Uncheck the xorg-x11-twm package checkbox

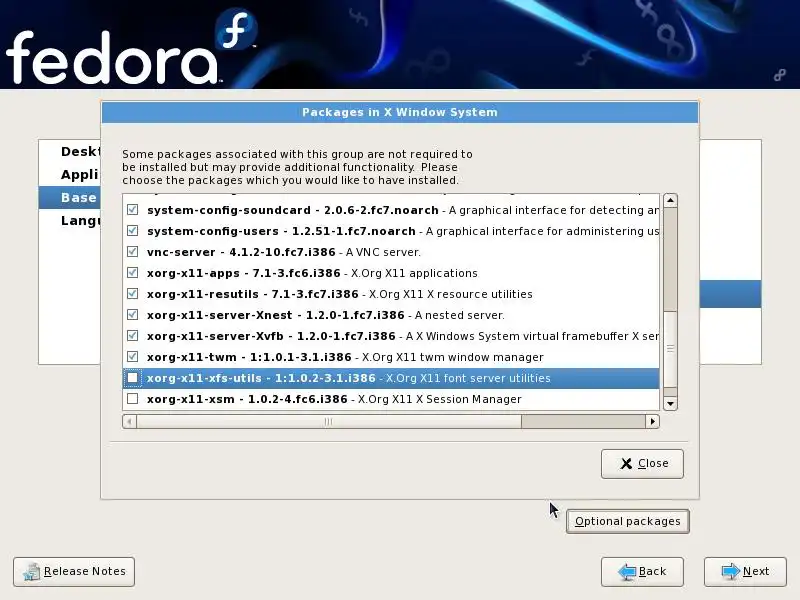point(133,356)
